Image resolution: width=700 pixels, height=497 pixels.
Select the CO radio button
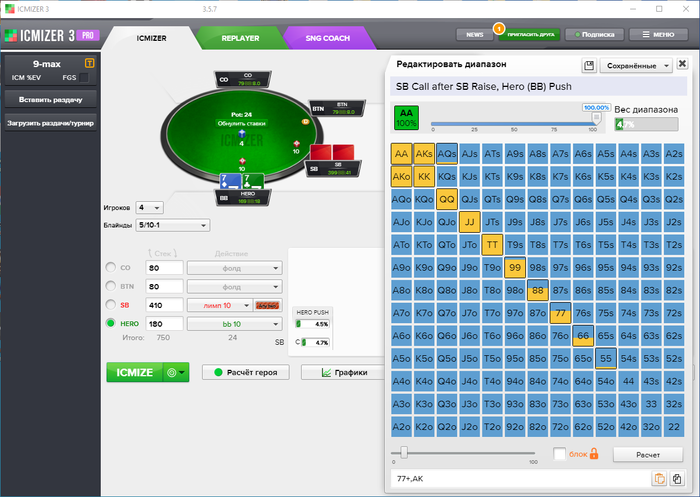click(x=110, y=267)
